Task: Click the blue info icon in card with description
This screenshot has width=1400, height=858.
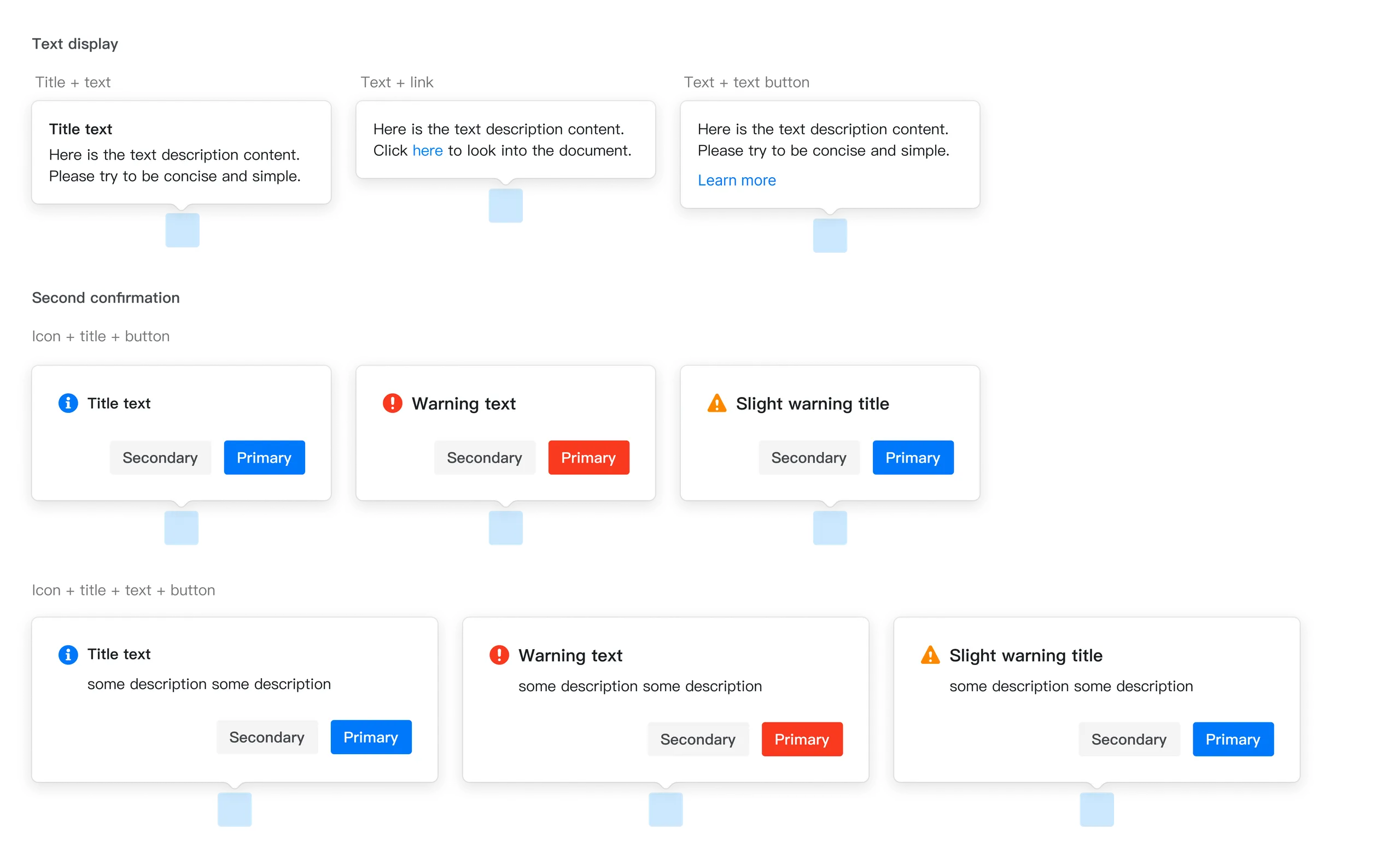Action: pos(68,654)
